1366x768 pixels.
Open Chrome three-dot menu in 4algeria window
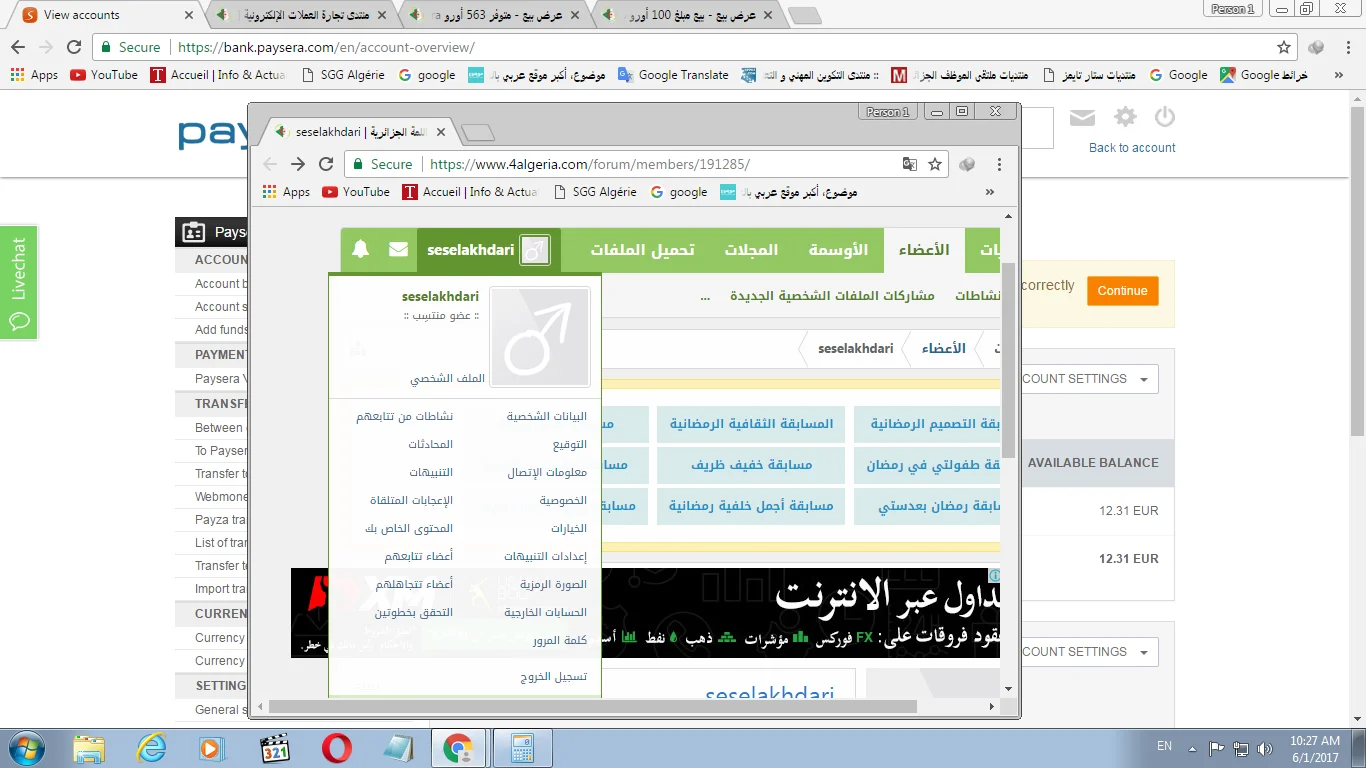pyautogui.click(x=998, y=164)
